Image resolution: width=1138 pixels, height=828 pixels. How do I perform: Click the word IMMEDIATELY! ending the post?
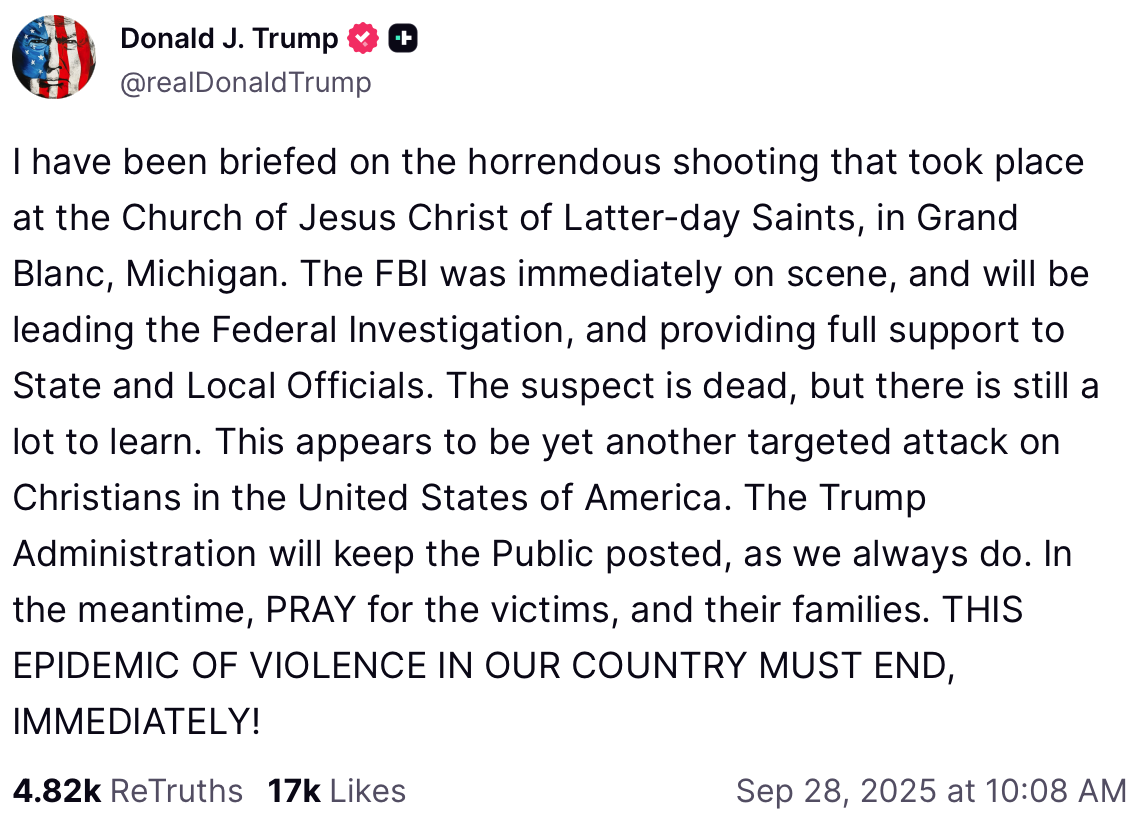click(137, 721)
